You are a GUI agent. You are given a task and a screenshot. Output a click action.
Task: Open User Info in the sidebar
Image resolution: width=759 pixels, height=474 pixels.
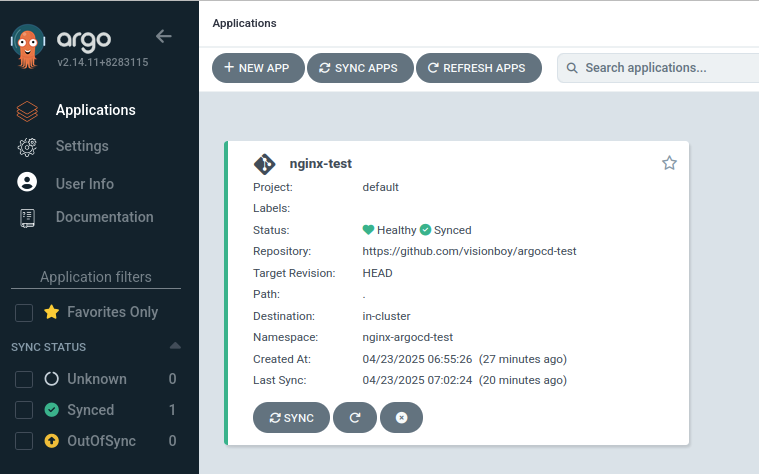[85, 184]
